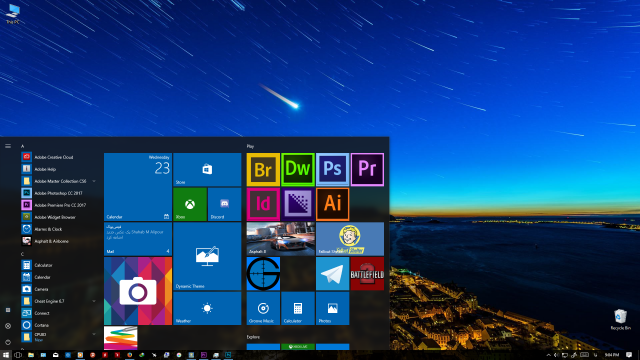Click the taskbar clock

tap(611, 355)
